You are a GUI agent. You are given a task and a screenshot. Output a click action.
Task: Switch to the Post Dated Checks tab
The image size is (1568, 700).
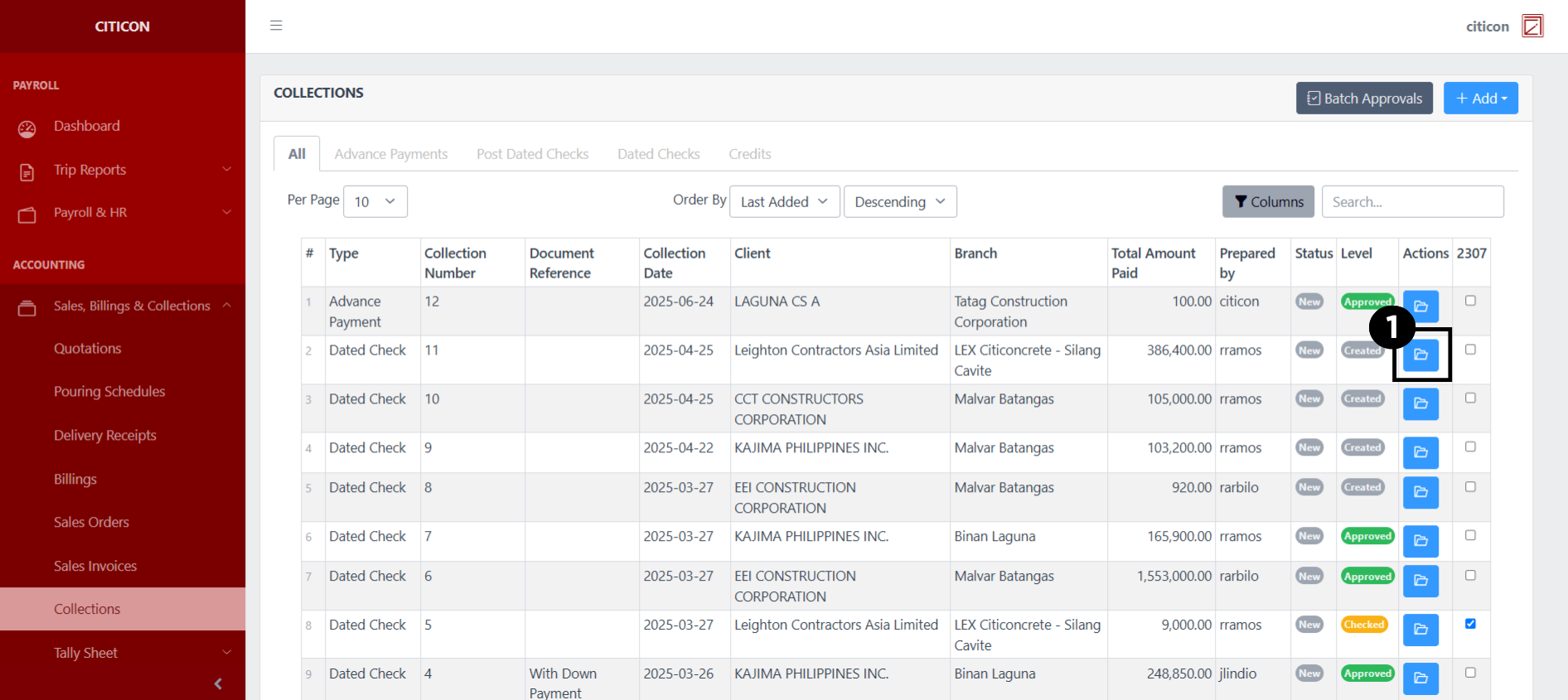point(532,154)
